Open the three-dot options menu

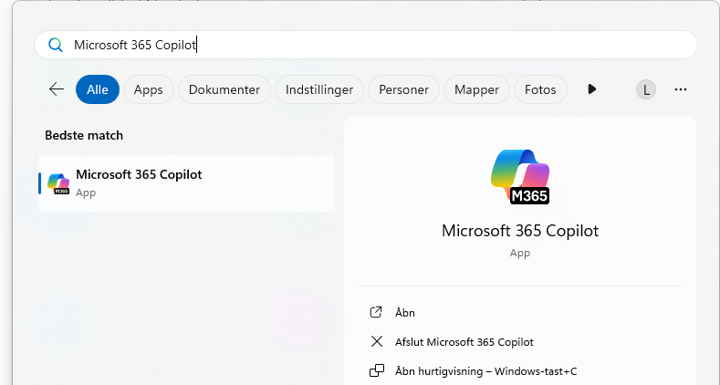(681, 90)
